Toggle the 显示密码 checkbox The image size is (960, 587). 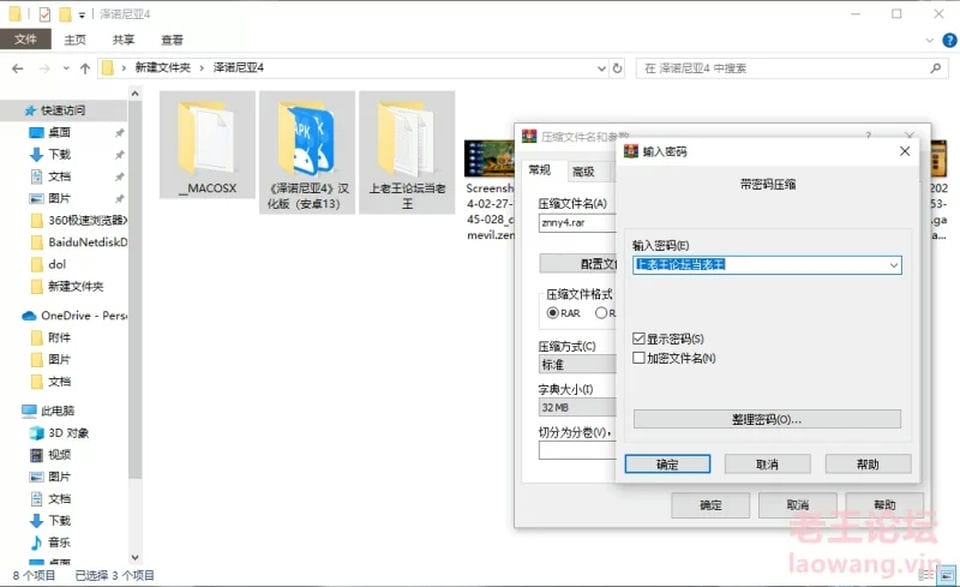pyautogui.click(x=639, y=338)
